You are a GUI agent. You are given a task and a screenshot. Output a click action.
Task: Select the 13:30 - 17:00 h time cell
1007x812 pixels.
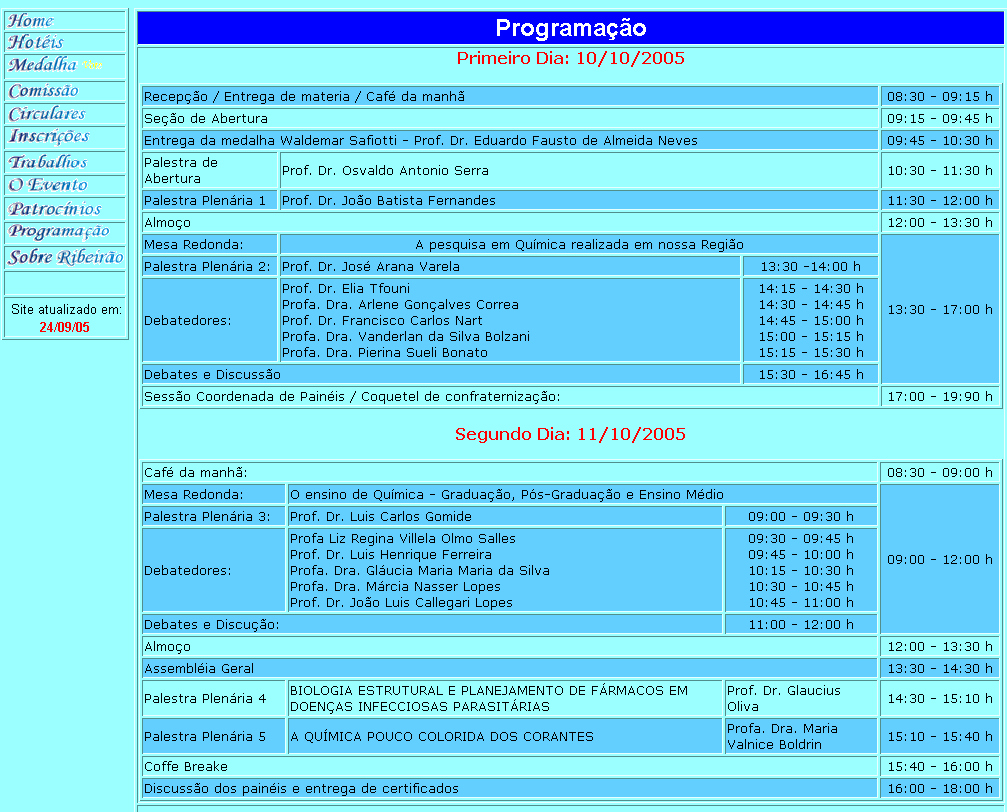coord(940,310)
